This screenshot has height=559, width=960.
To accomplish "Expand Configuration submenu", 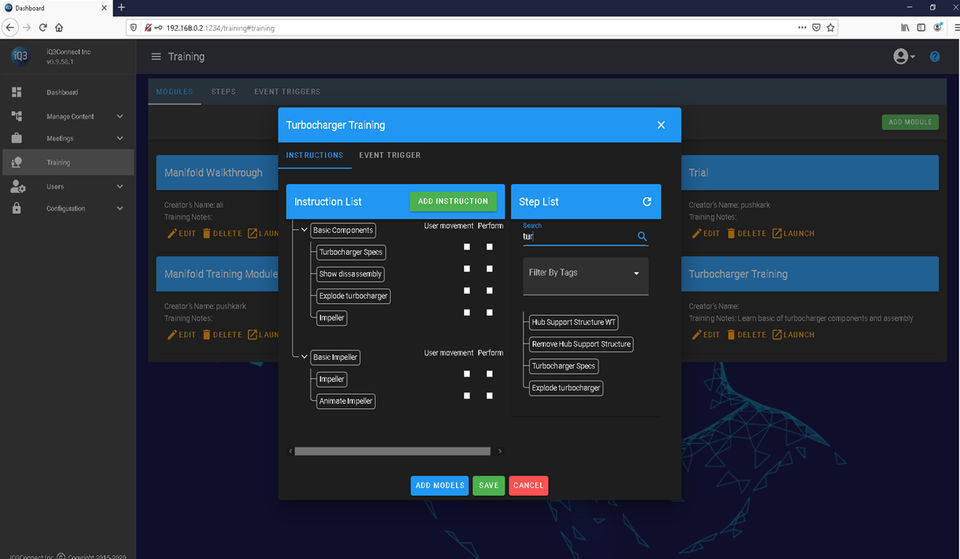I will (x=119, y=208).
